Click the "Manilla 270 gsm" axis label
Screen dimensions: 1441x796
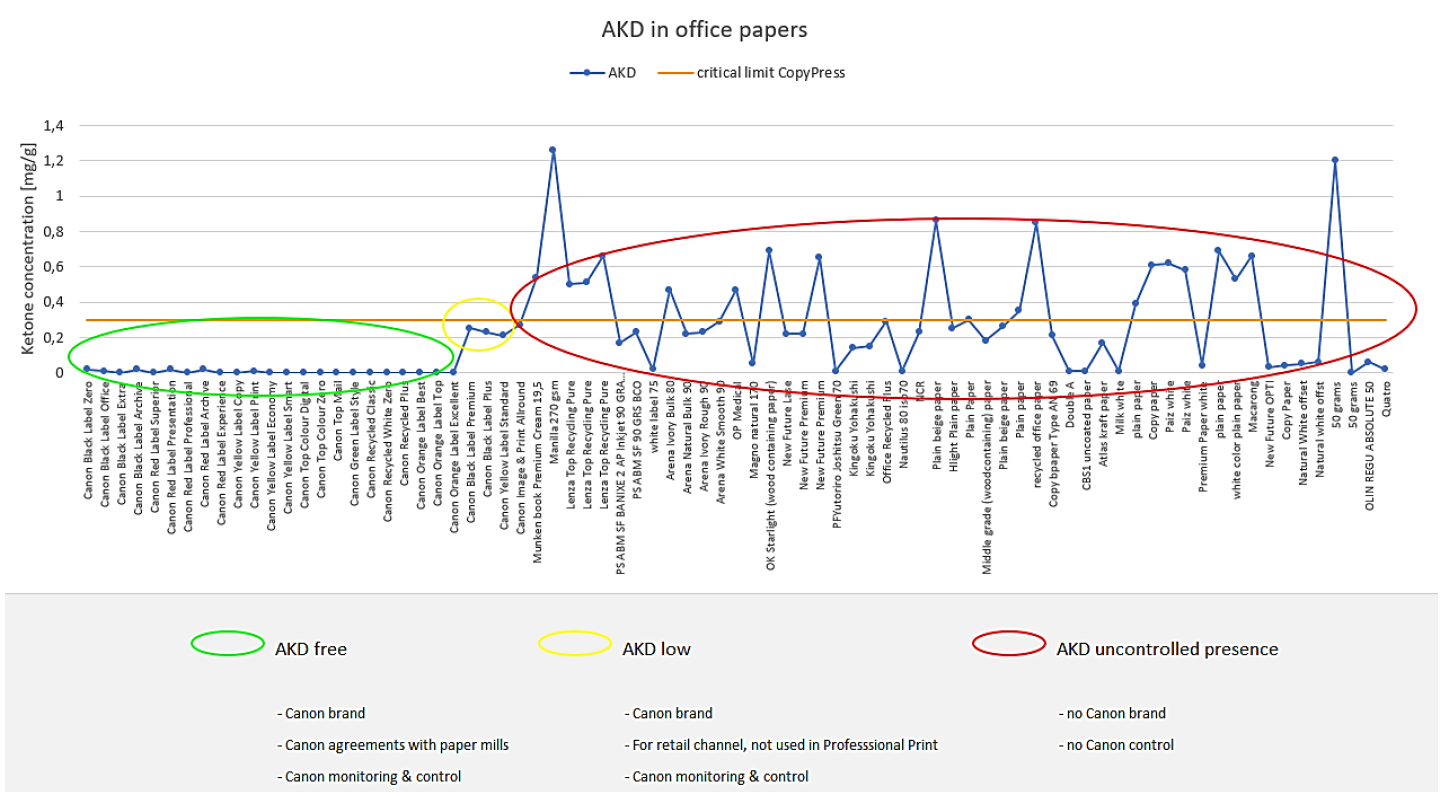point(554,421)
